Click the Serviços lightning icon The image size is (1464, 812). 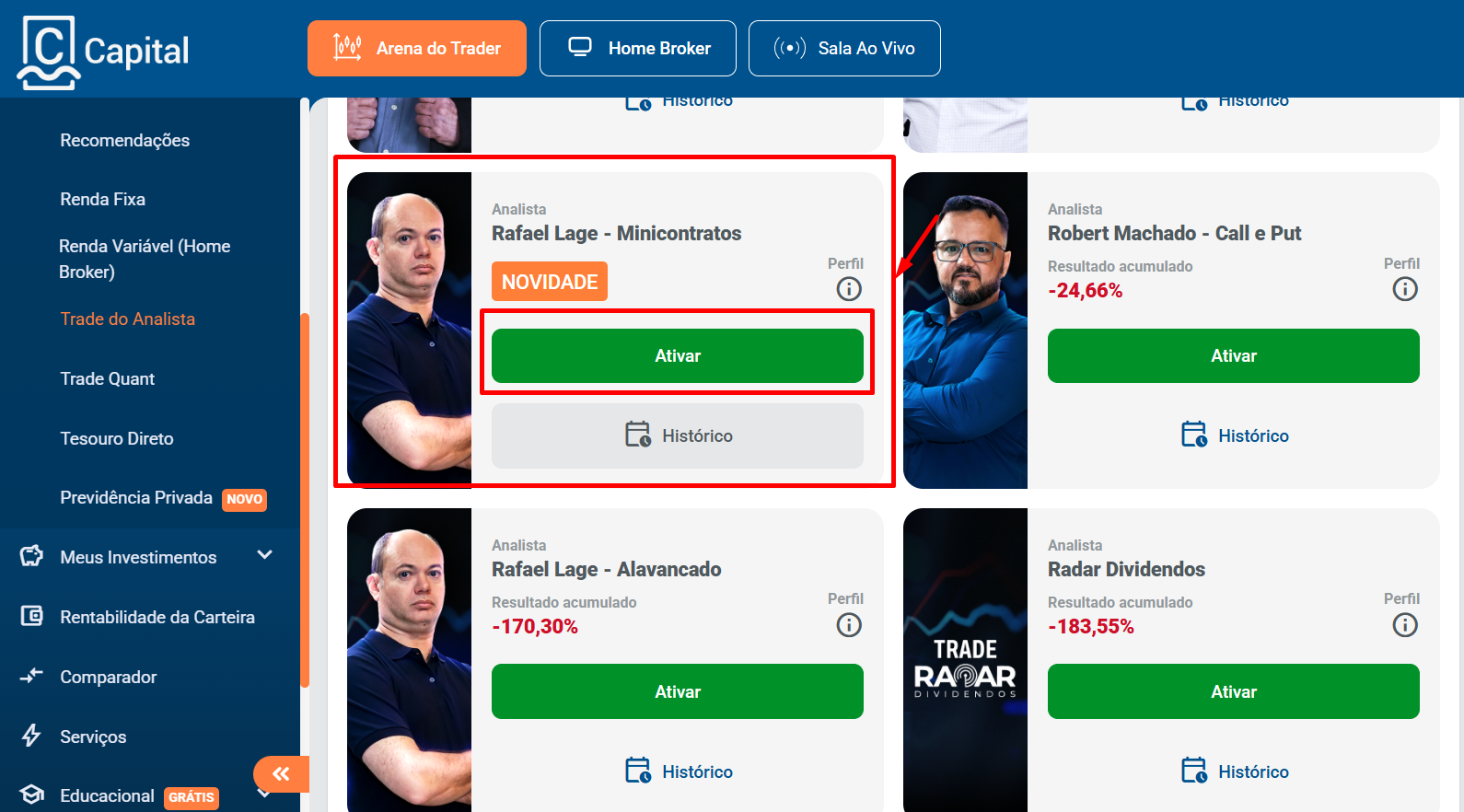coord(32,736)
